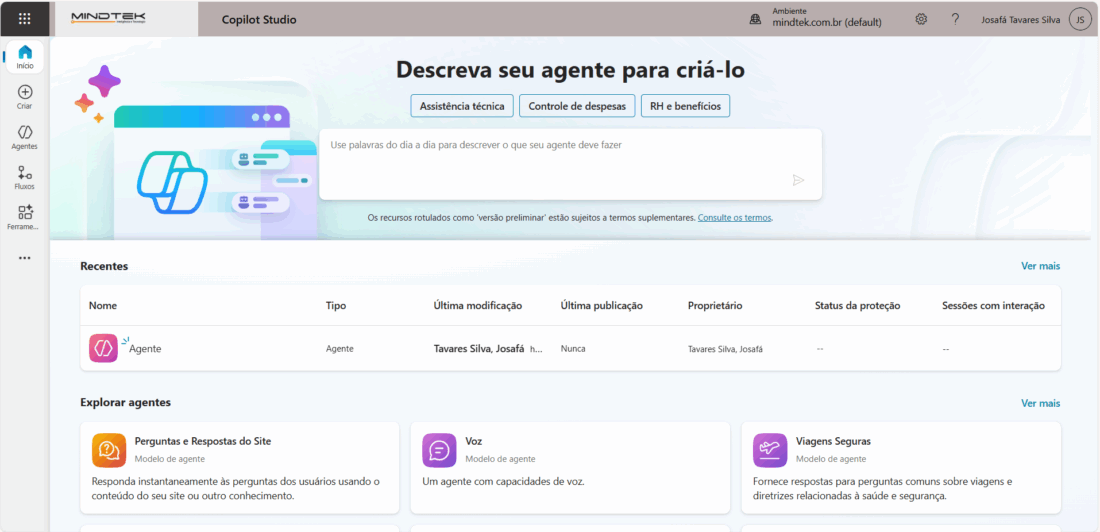The height and width of the screenshot is (532, 1100).
Task: Click the Perguntas e Respostas do Site icon
Action: (109, 450)
